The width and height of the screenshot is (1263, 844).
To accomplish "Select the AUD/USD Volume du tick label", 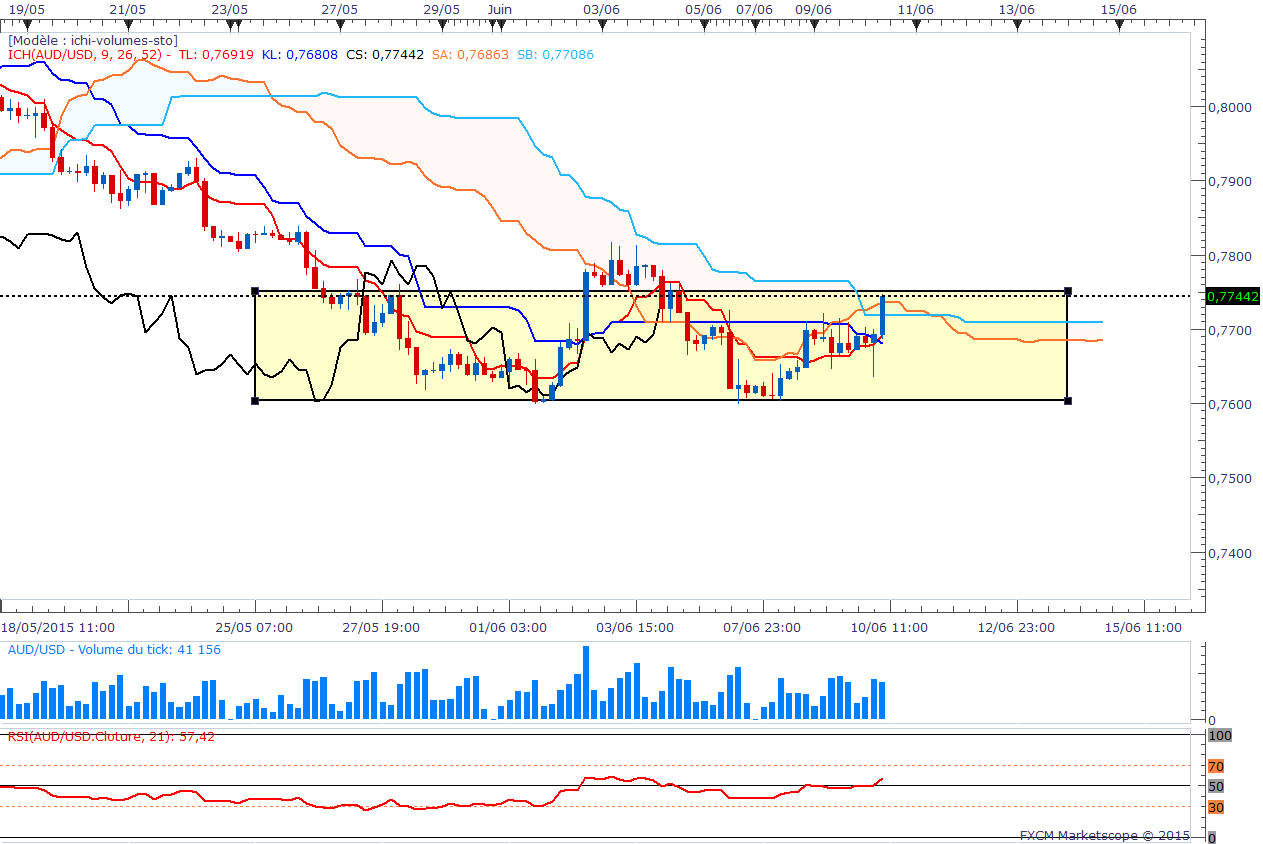I will pos(114,650).
